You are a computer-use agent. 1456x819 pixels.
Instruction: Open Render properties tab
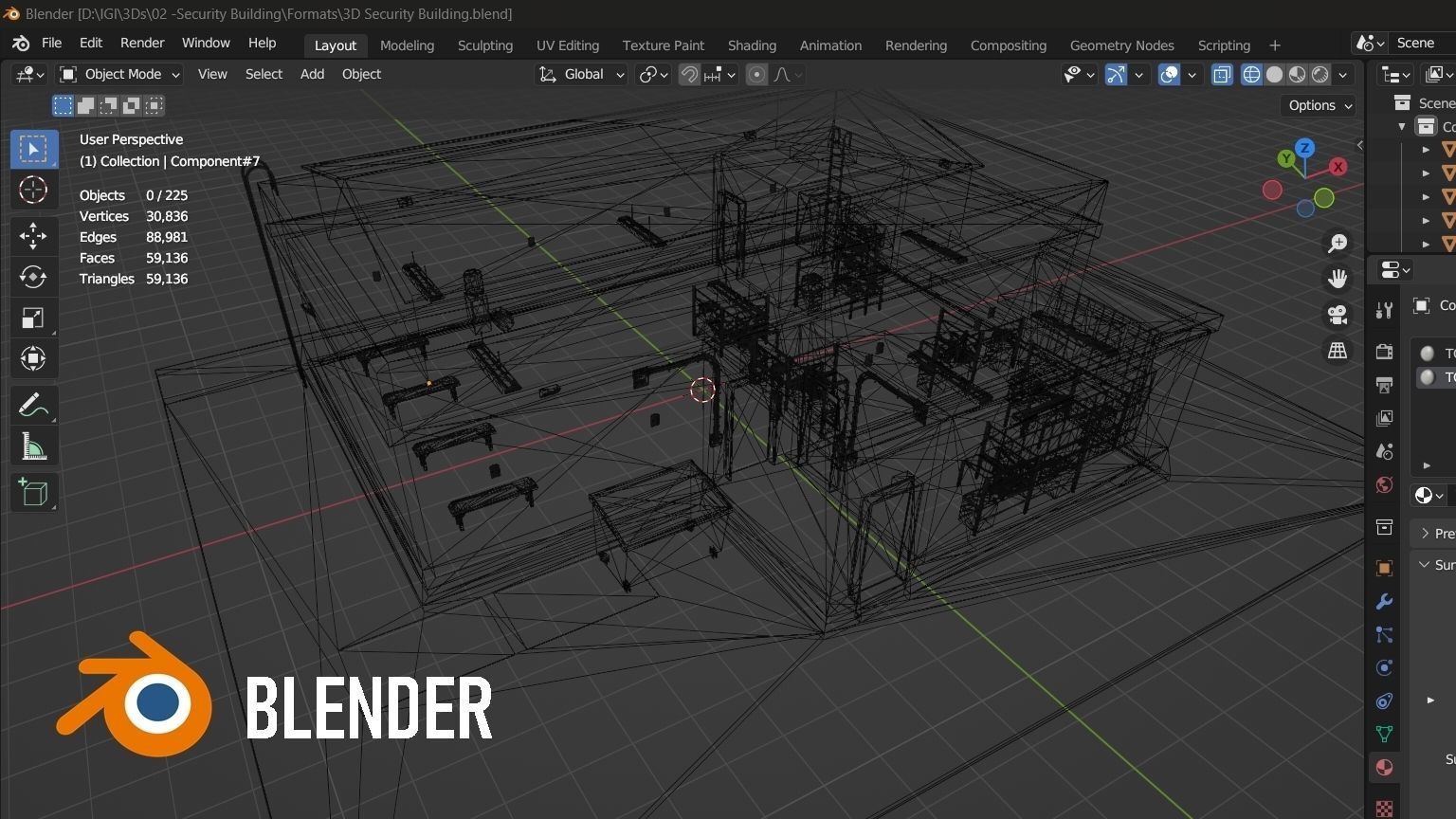[1384, 352]
